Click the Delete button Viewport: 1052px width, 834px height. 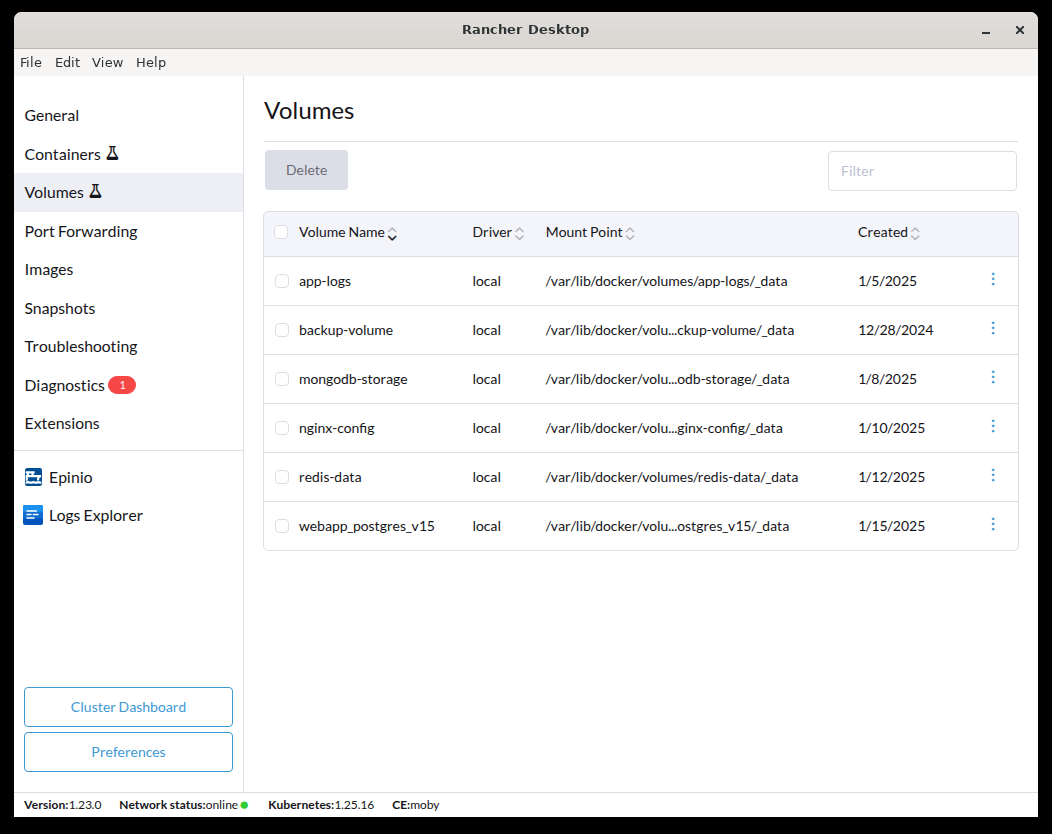[x=306, y=170]
